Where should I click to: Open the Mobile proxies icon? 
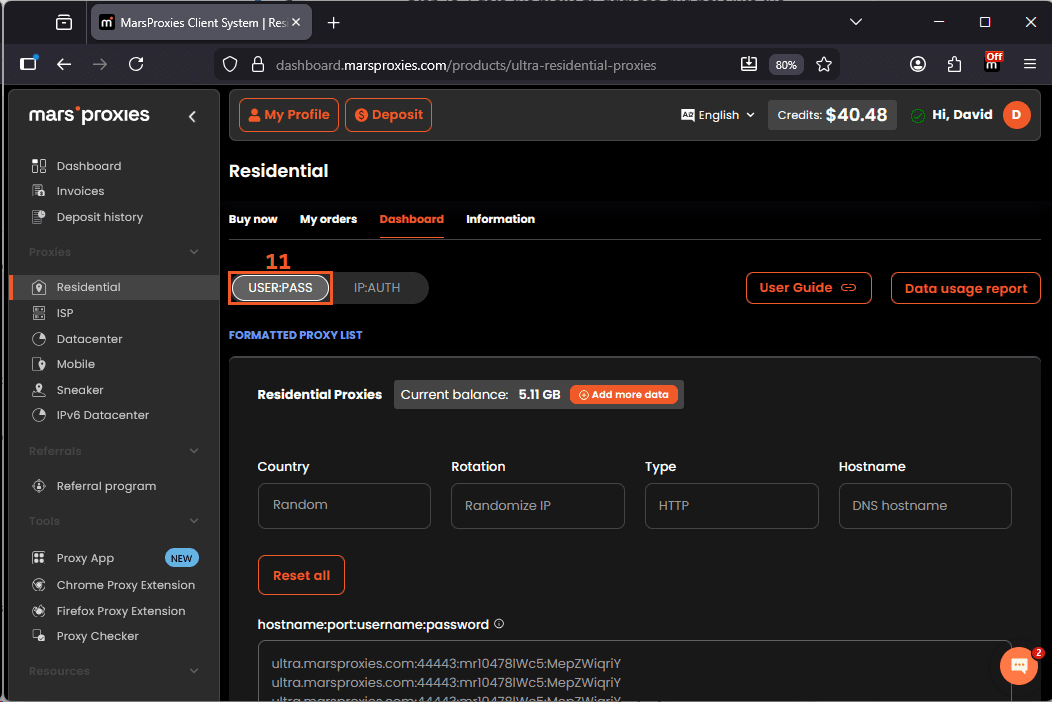pos(39,364)
